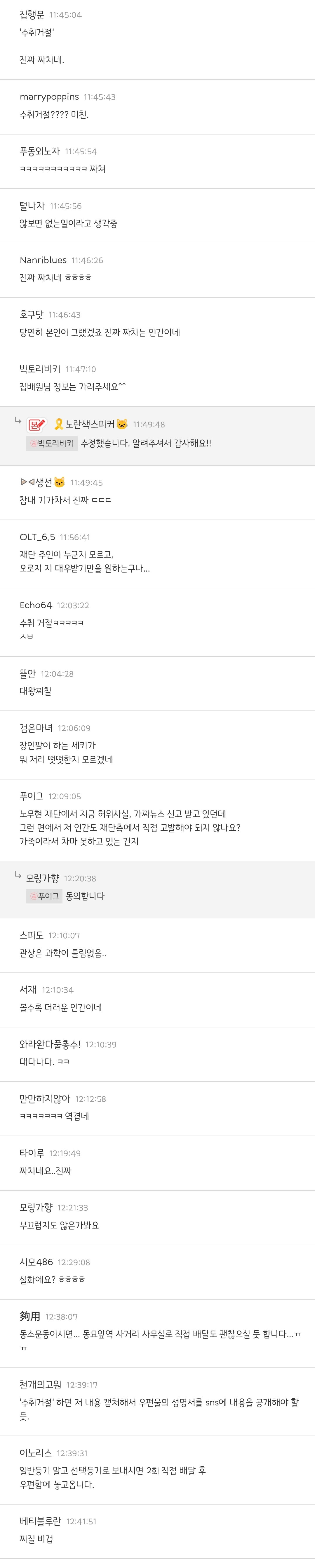Open the @빅토리비키 mention tag

coord(52,443)
